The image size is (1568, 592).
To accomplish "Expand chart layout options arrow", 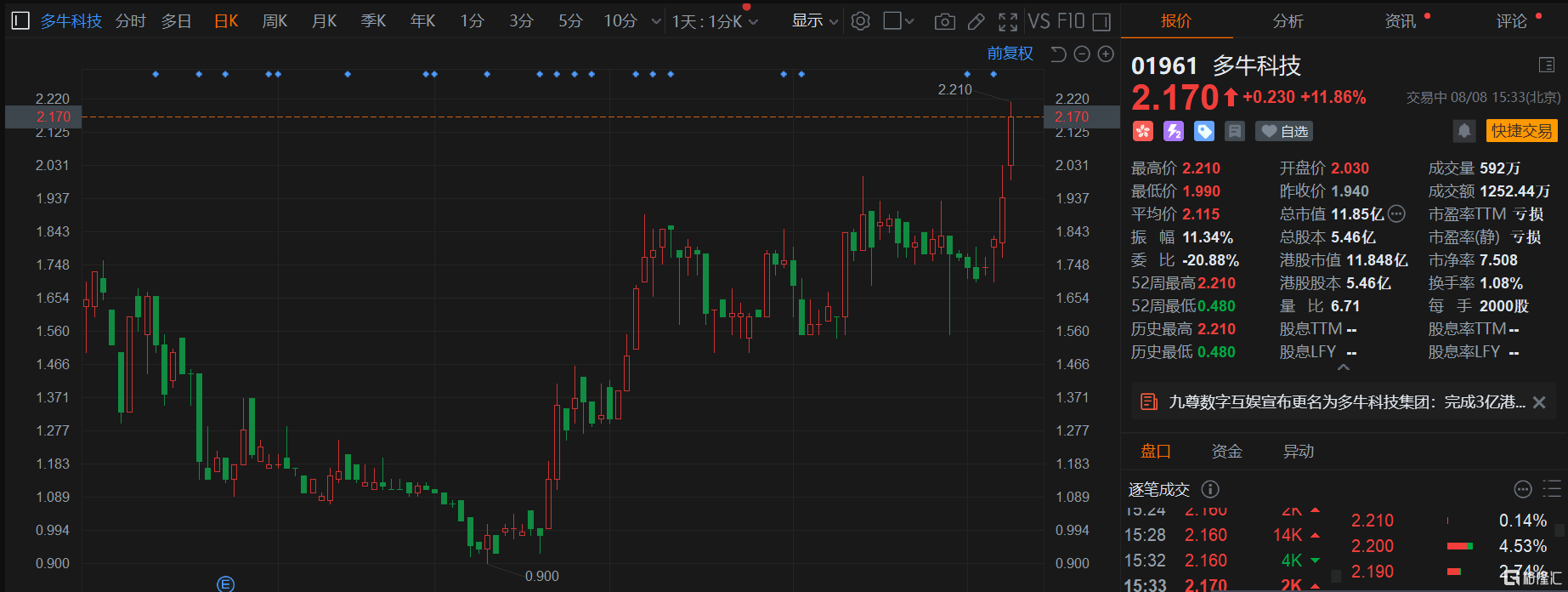I will (909, 21).
